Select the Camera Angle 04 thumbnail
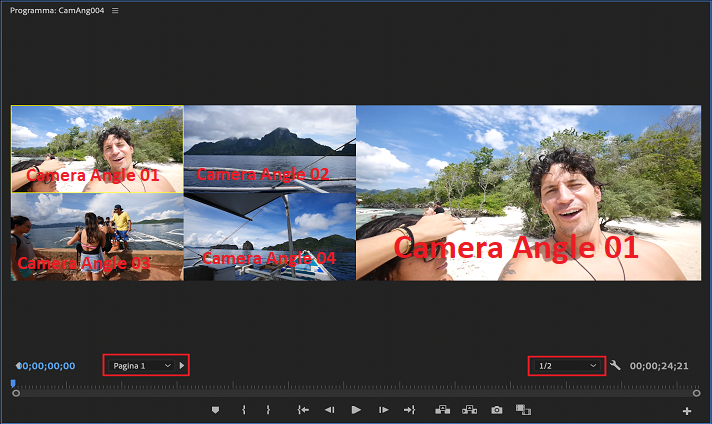712x424 pixels. (x=270, y=237)
